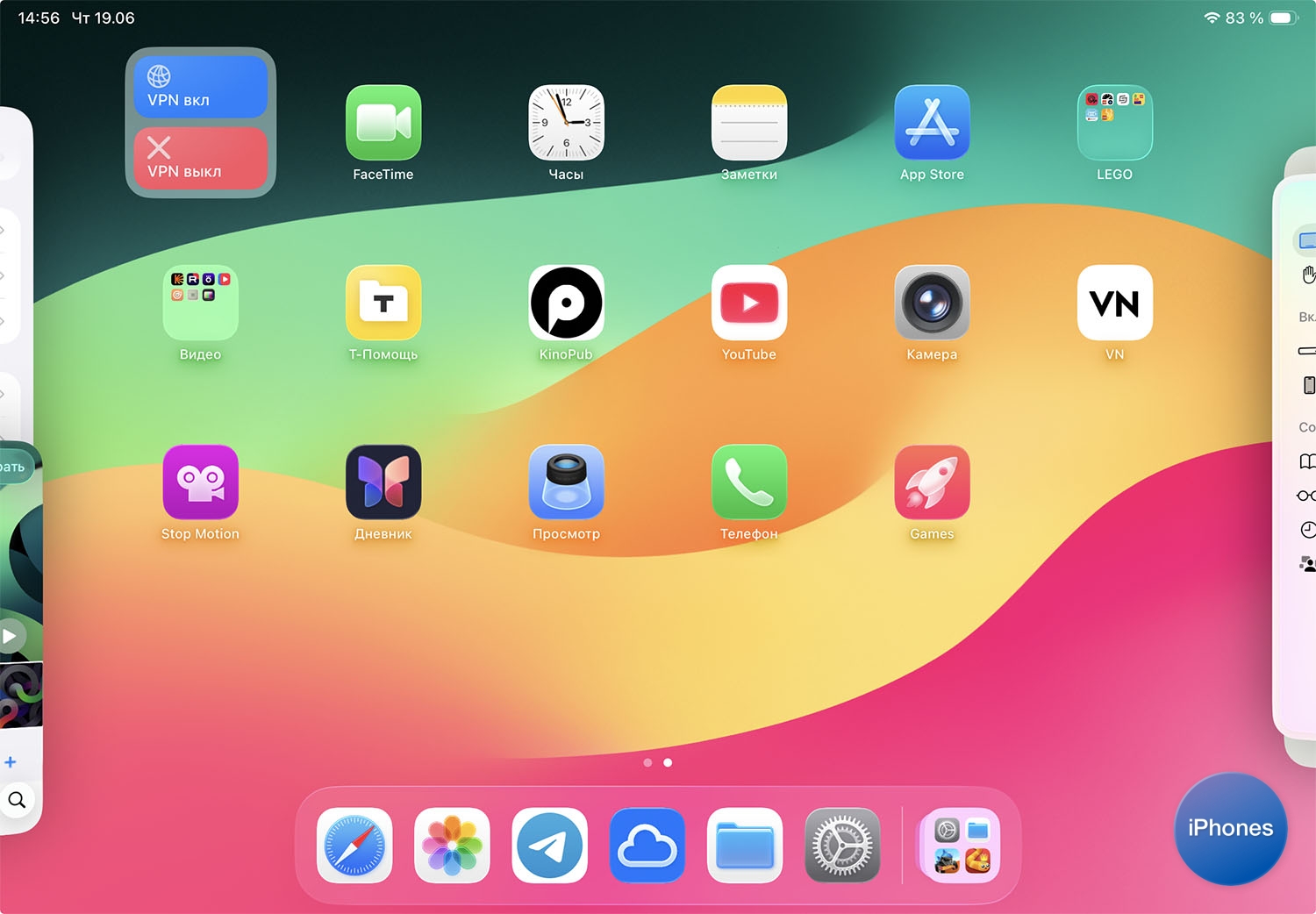This screenshot has height=914, width=1316.
Task: Select the hand icon in the right window sidebar
Action: (x=1308, y=275)
